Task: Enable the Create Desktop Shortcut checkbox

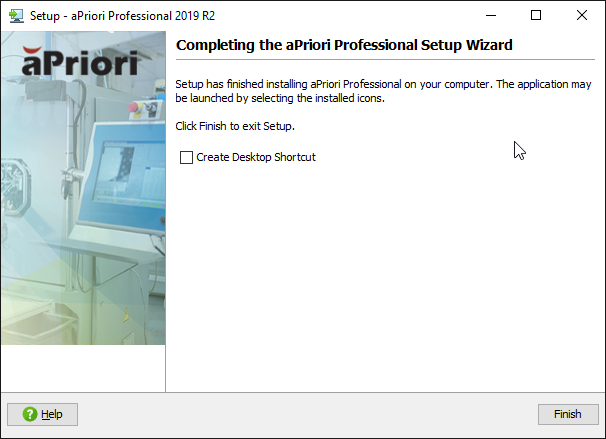Action: tap(186, 157)
